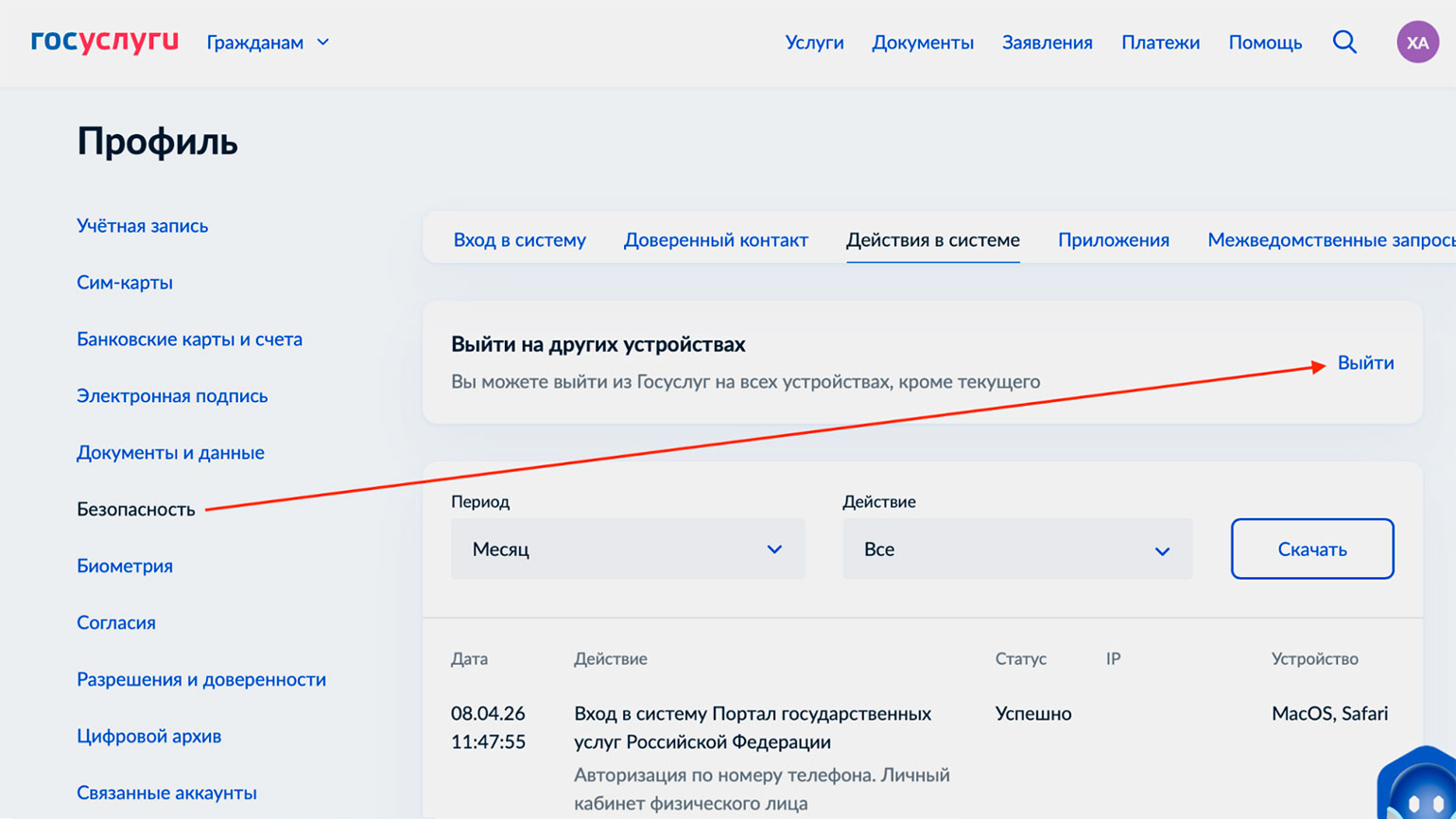Switch to the Вход в систему tab
The height and width of the screenshot is (819, 1456).
519,240
